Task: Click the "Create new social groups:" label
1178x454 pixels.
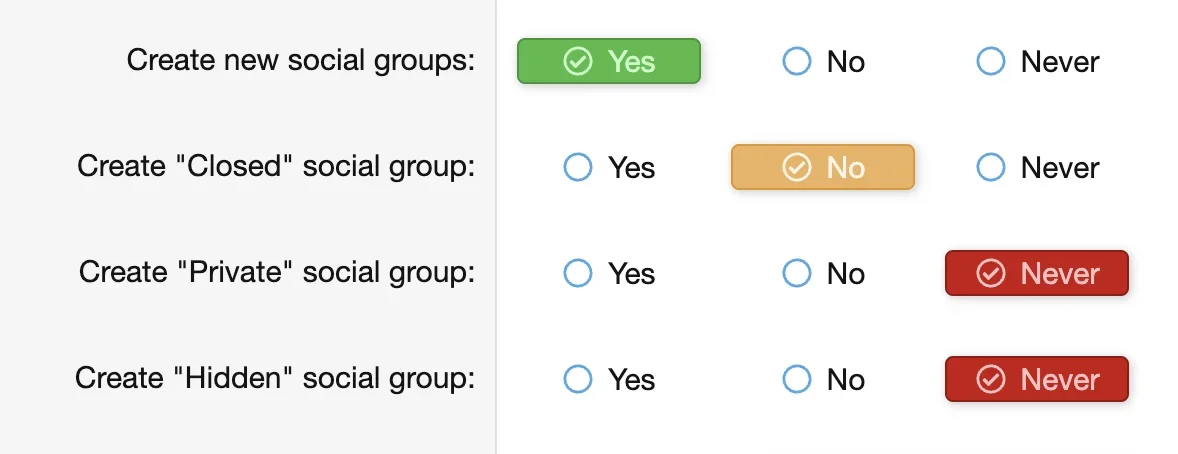Action: coord(301,61)
